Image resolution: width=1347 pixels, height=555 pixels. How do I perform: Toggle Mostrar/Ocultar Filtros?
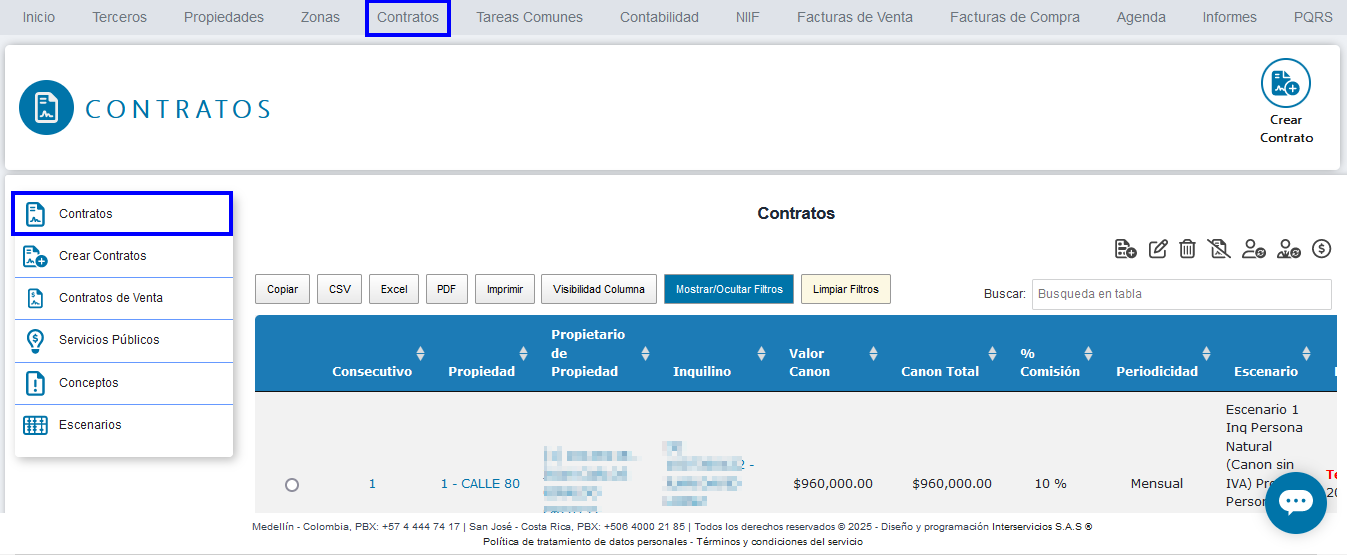pos(729,289)
